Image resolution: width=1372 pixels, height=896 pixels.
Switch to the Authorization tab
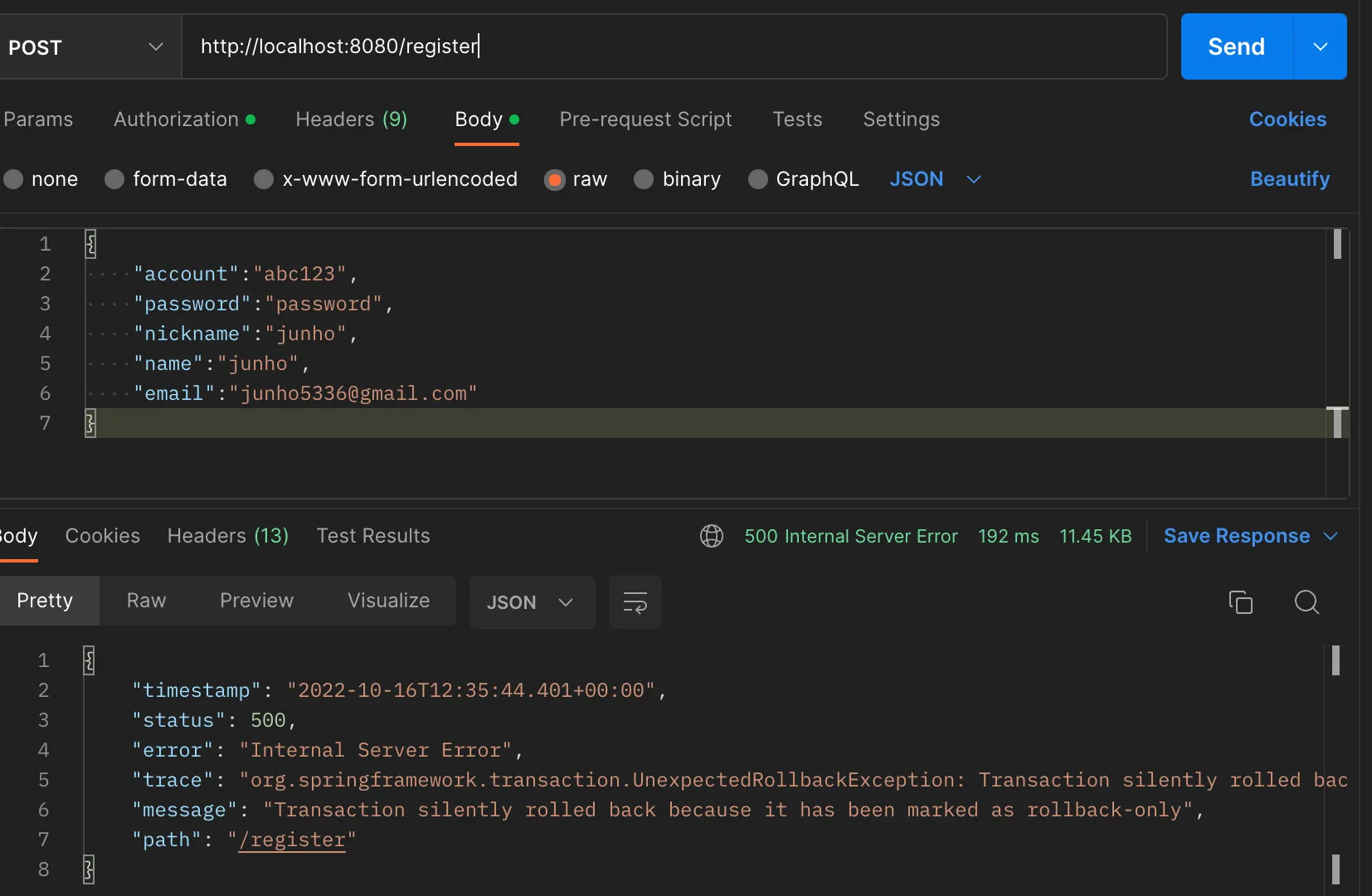[176, 119]
